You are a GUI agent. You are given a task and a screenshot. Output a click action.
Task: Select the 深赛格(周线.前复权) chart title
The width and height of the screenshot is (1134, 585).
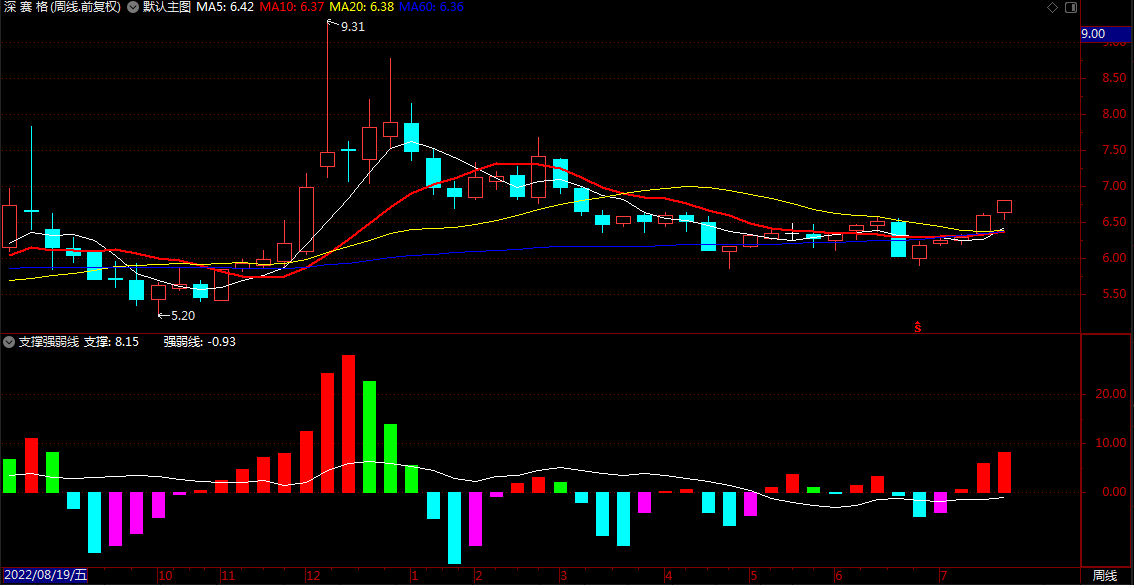coord(61,7)
